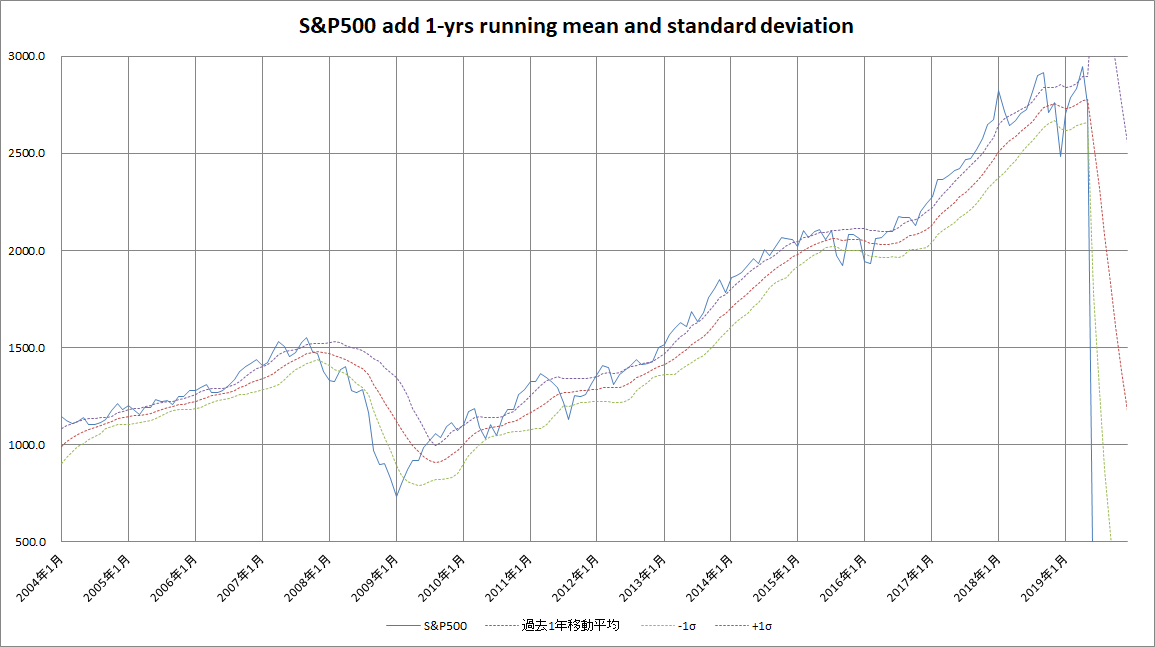This screenshot has width=1155, height=647.
Task: Click the 2011年1月 x-axis label
Action: pos(510,578)
